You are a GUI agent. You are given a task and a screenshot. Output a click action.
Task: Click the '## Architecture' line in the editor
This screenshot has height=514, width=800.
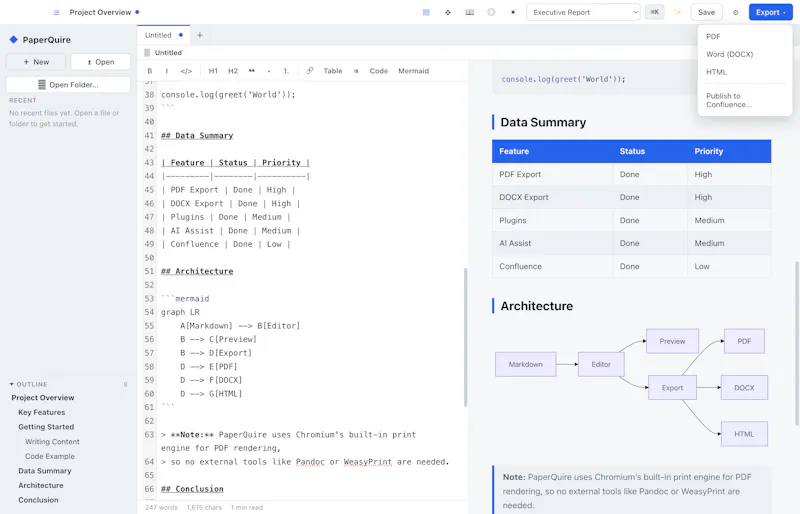(x=197, y=271)
